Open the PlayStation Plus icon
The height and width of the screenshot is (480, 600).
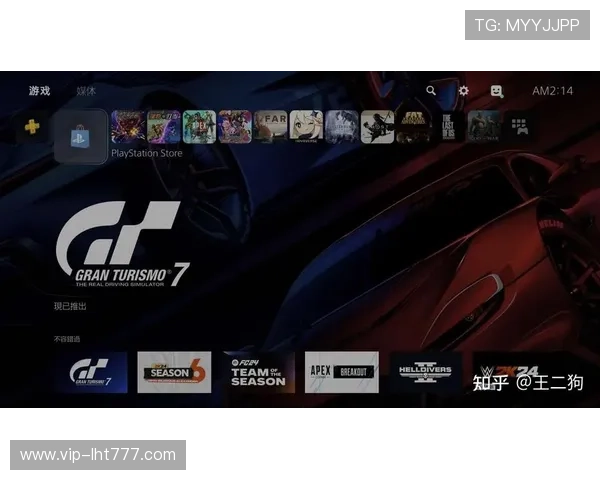click(32, 127)
